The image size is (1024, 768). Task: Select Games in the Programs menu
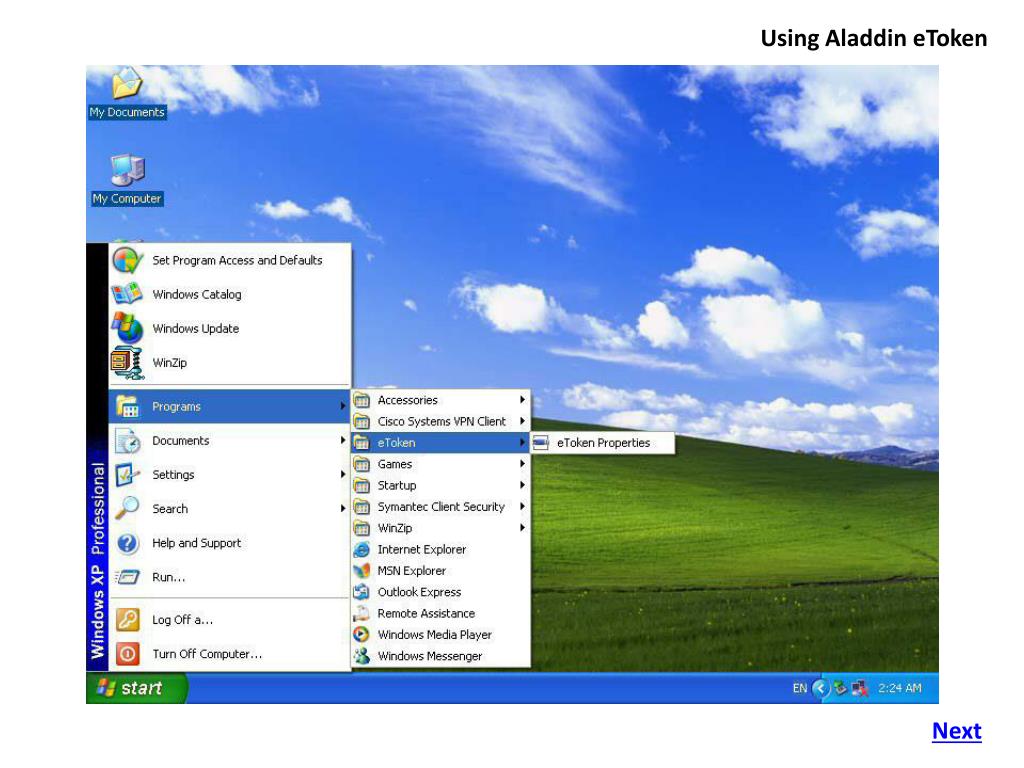pos(441,464)
